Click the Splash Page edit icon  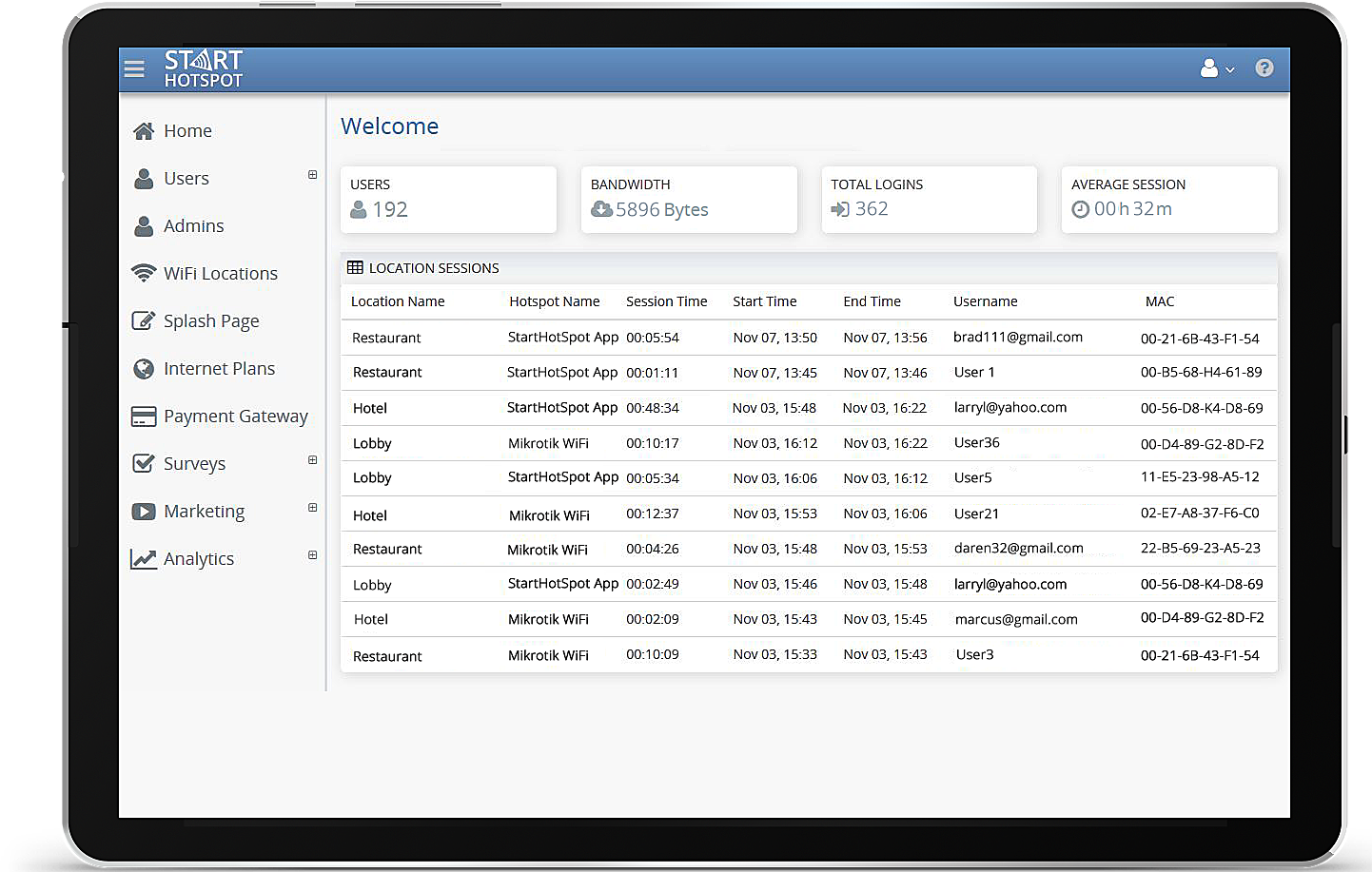click(x=144, y=320)
